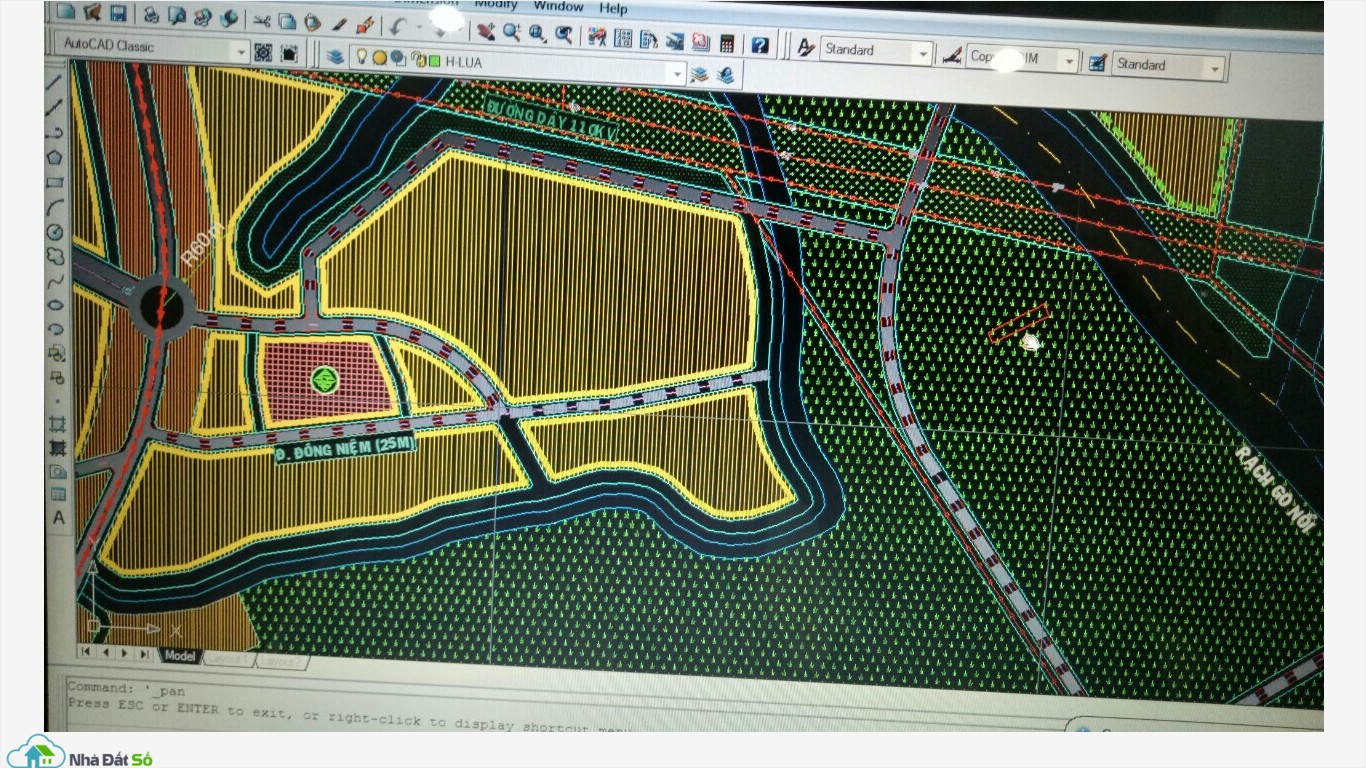Select the Multiline Text A tool
Viewport: 1366px width, 768px height.
pos(58,517)
